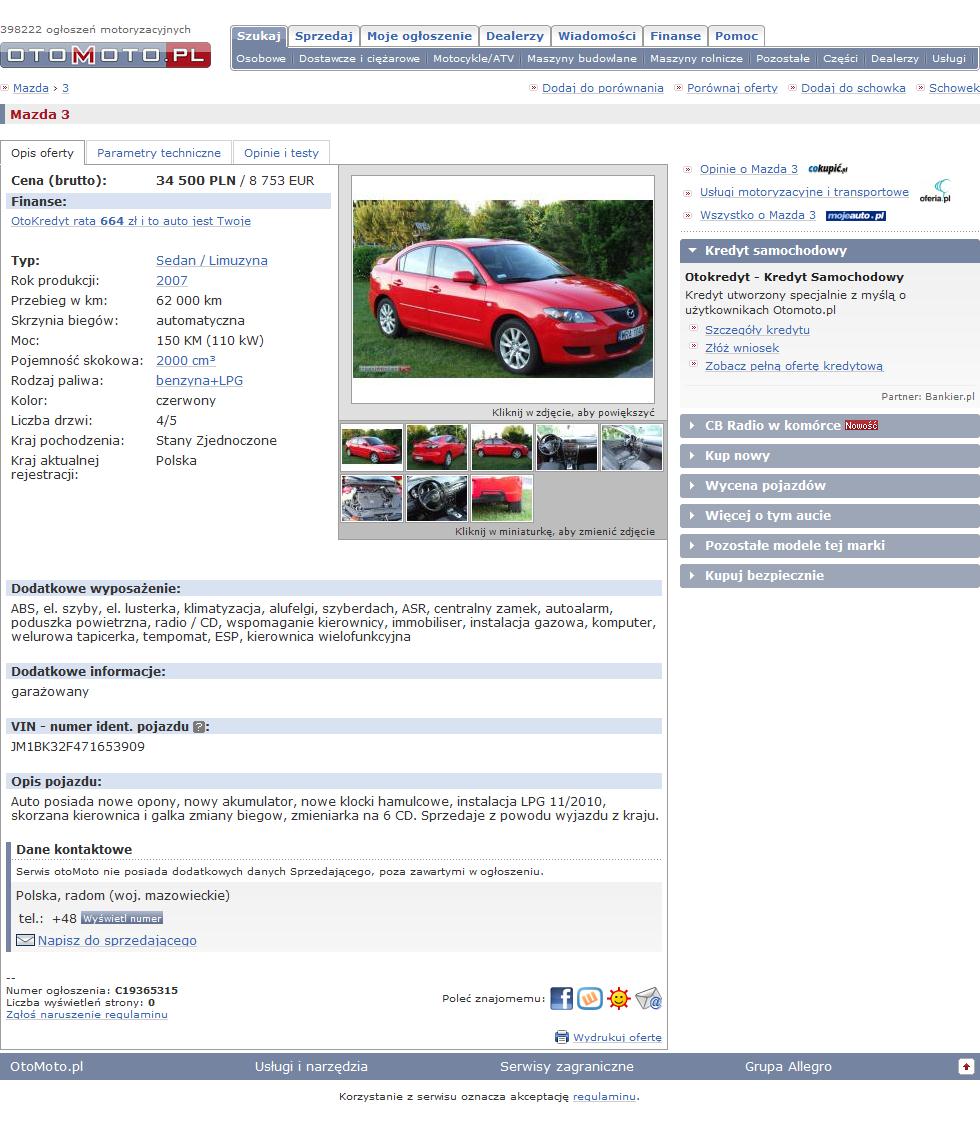Open the Opinie i testy tab

281,153
